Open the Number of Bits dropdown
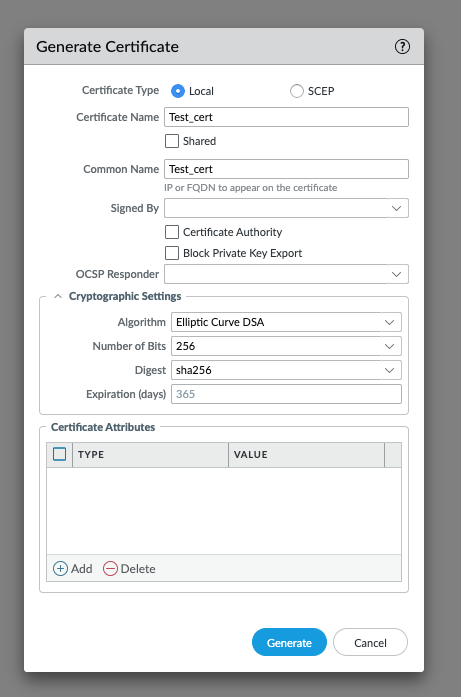Viewport: 461px width, 697px height. point(286,346)
